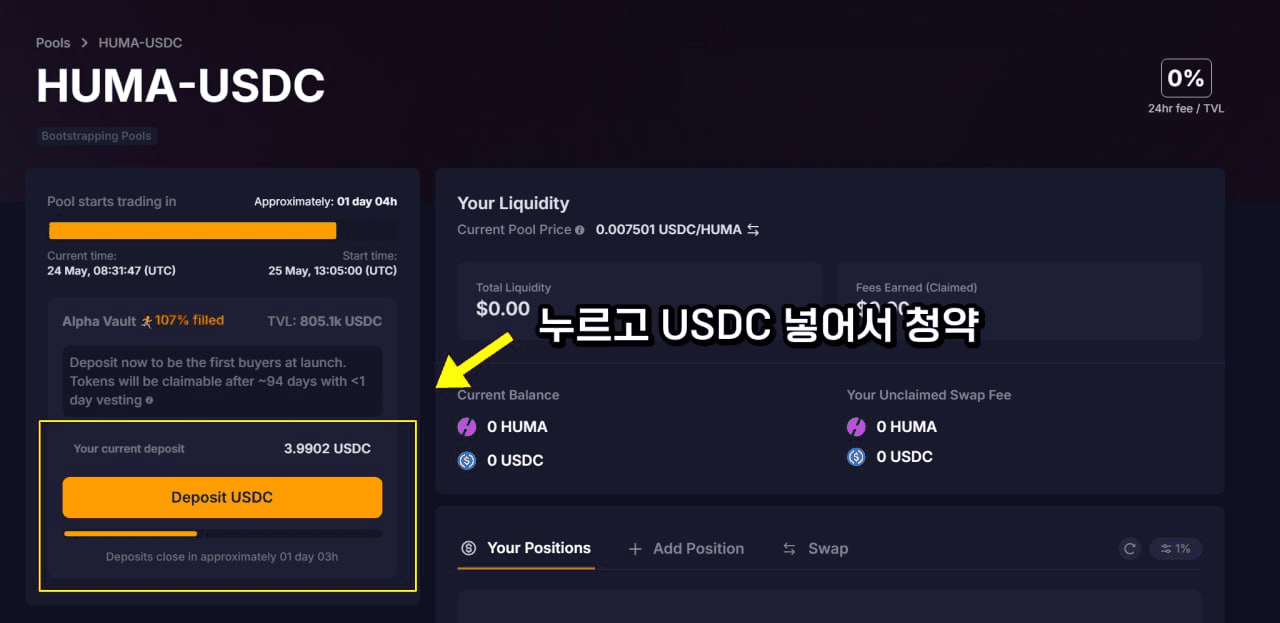
Task: Click the Alpha Vault runner icon
Action: click(x=146, y=321)
